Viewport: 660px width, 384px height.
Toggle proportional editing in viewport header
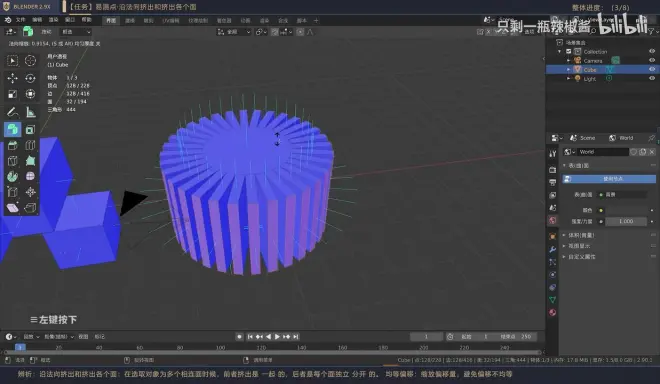point(300,32)
